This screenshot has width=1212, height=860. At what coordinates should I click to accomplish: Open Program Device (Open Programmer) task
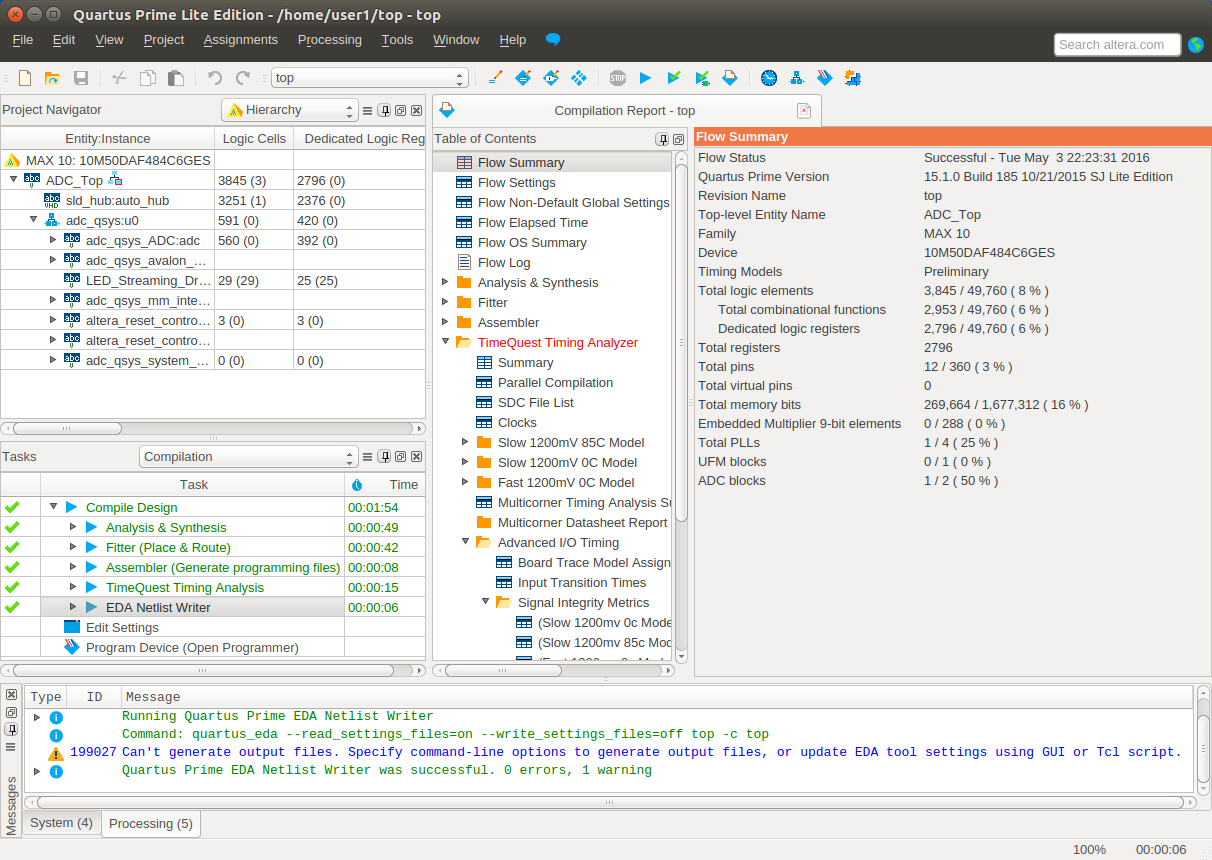pyautogui.click(x=192, y=647)
